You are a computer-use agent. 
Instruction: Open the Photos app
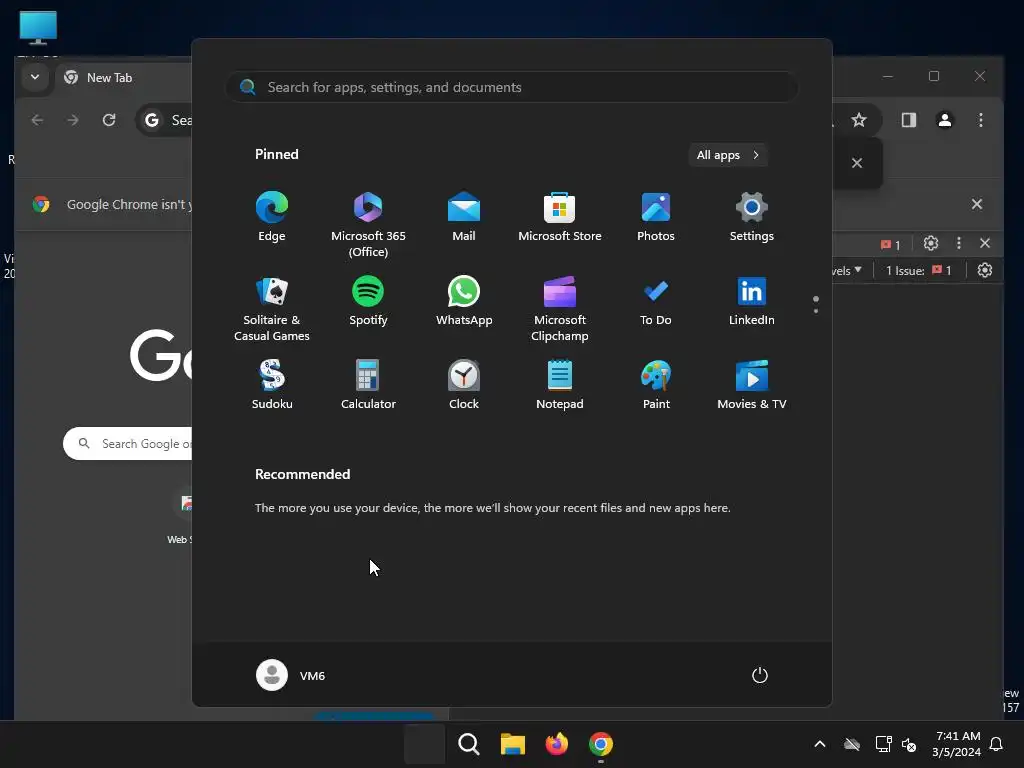click(x=656, y=217)
